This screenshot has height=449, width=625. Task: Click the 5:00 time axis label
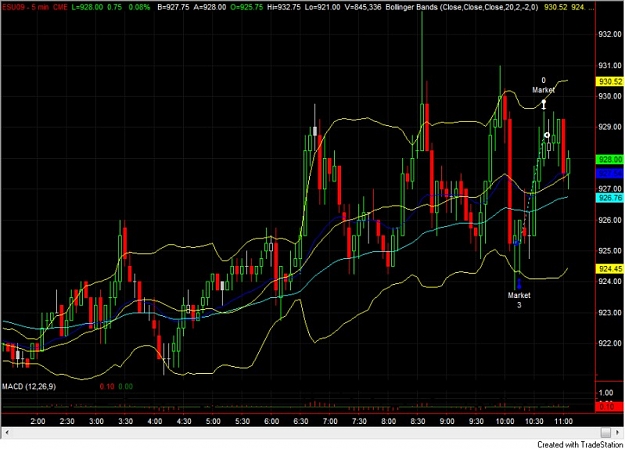213,421
